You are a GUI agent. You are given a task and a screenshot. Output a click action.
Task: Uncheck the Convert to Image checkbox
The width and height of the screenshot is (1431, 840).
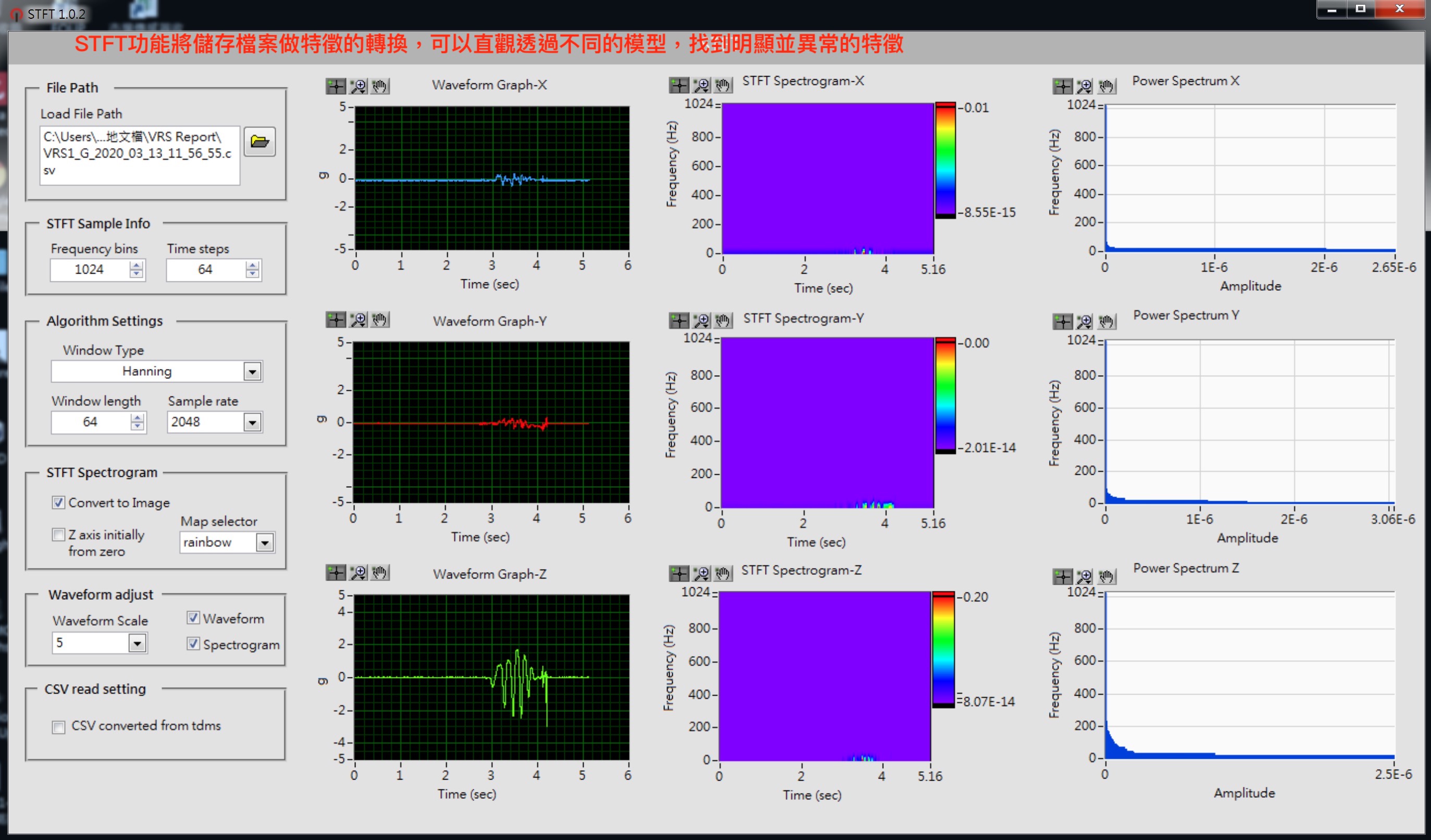pos(58,503)
